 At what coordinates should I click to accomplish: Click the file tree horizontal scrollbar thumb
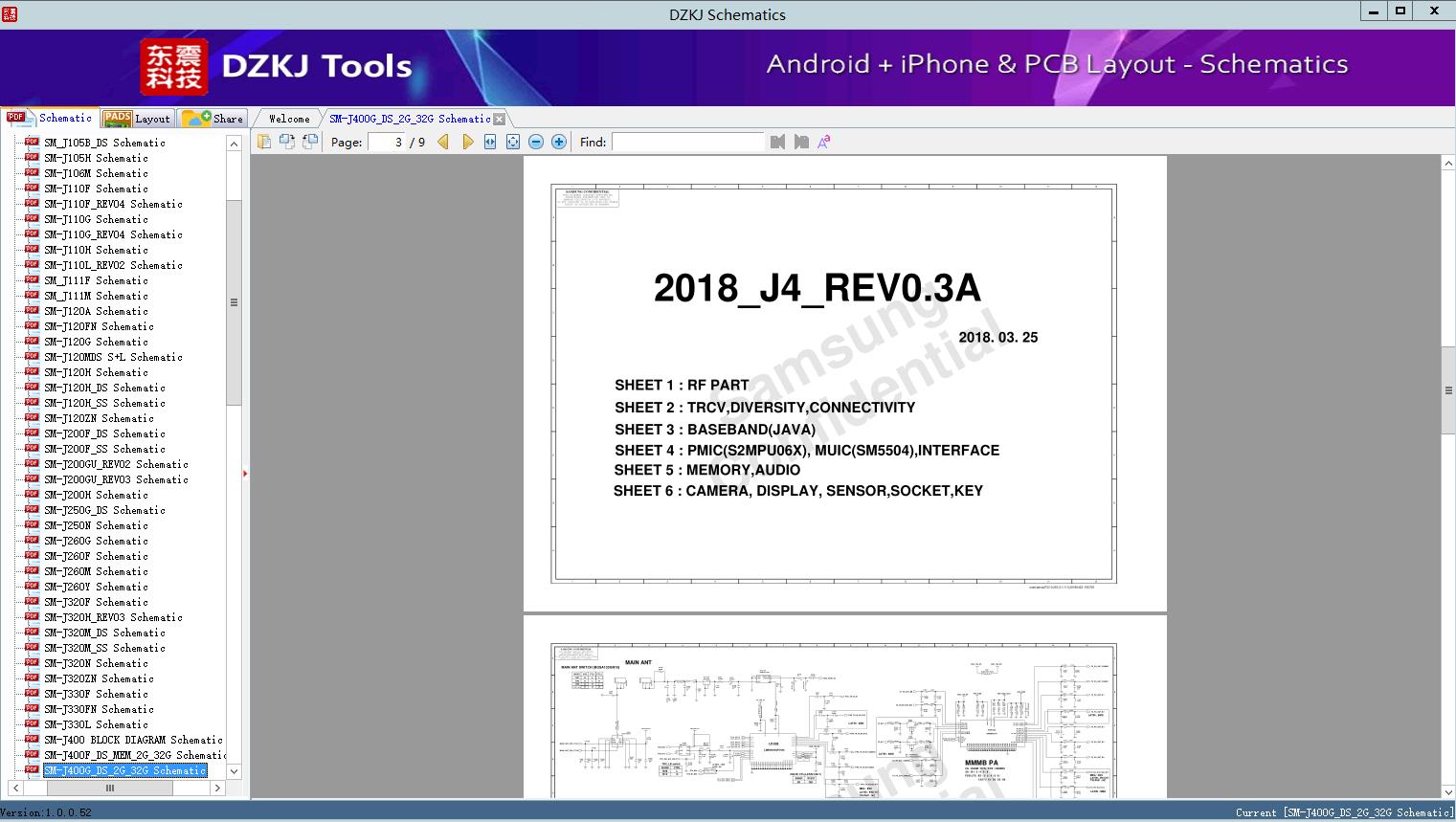point(109,789)
